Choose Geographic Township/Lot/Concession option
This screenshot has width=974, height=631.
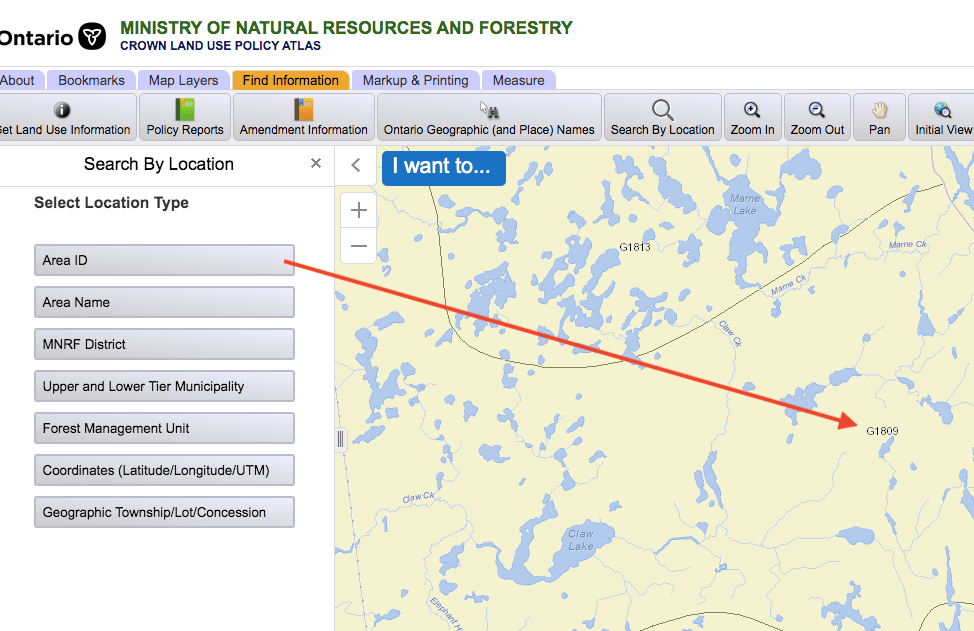pyautogui.click(x=164, y=512)
